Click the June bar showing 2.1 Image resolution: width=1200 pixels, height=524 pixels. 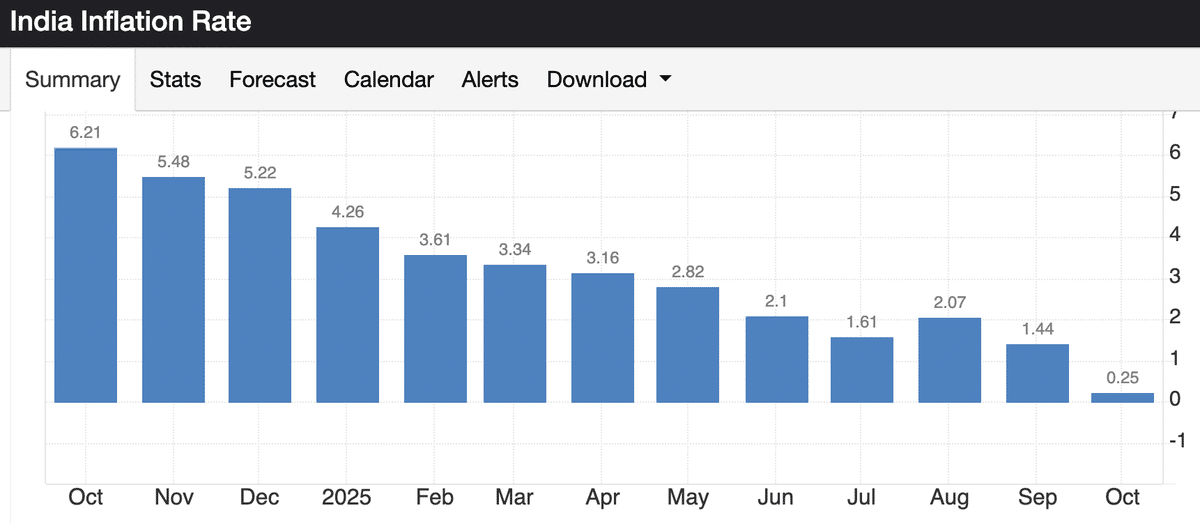pyautogui.click(x=776, y=360)
